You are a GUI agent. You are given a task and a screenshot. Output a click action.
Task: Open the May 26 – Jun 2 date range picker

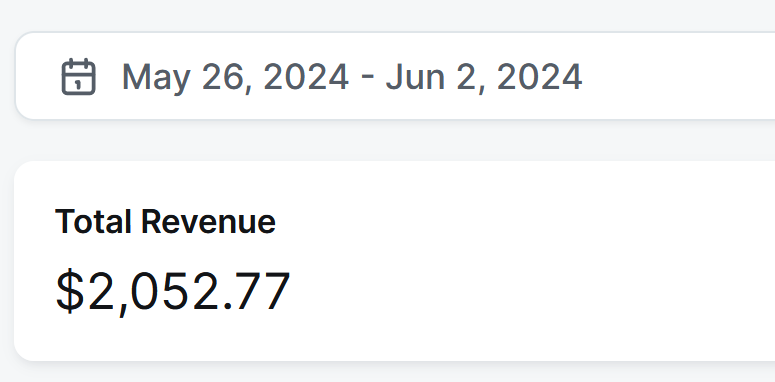click(395, 76)
